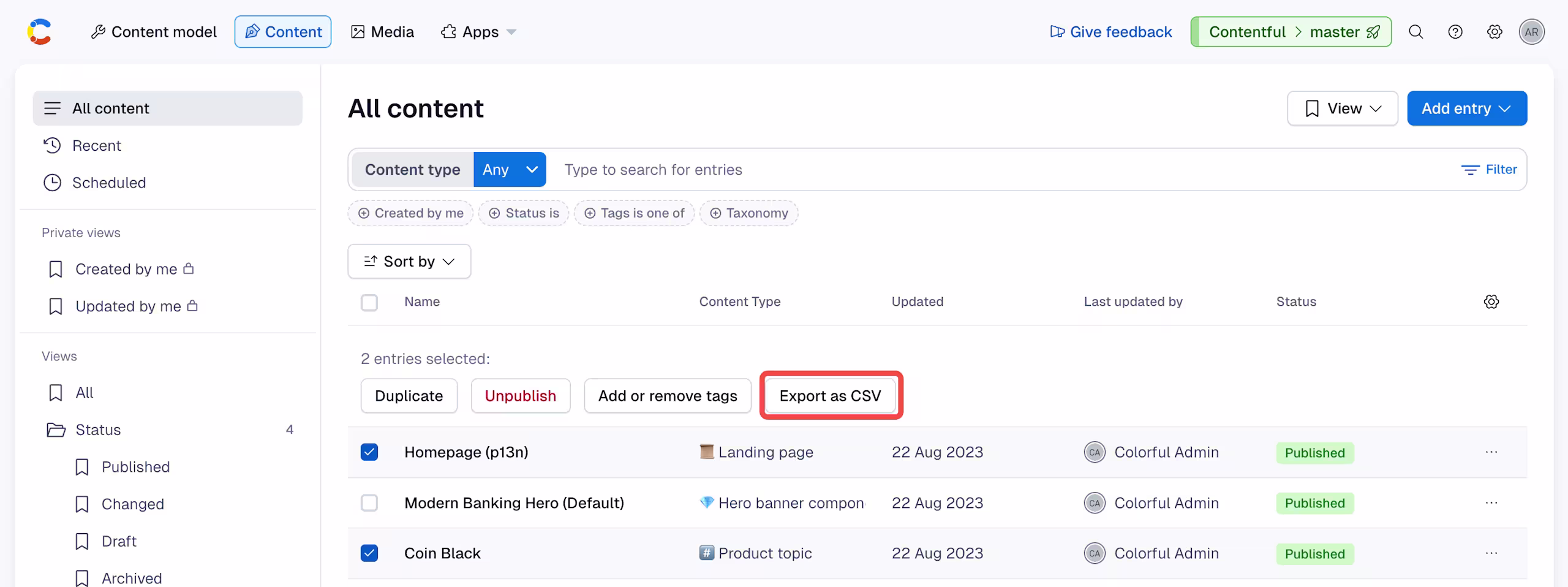
Task: Switch to the Media tab
Action: tap(382, 32)
